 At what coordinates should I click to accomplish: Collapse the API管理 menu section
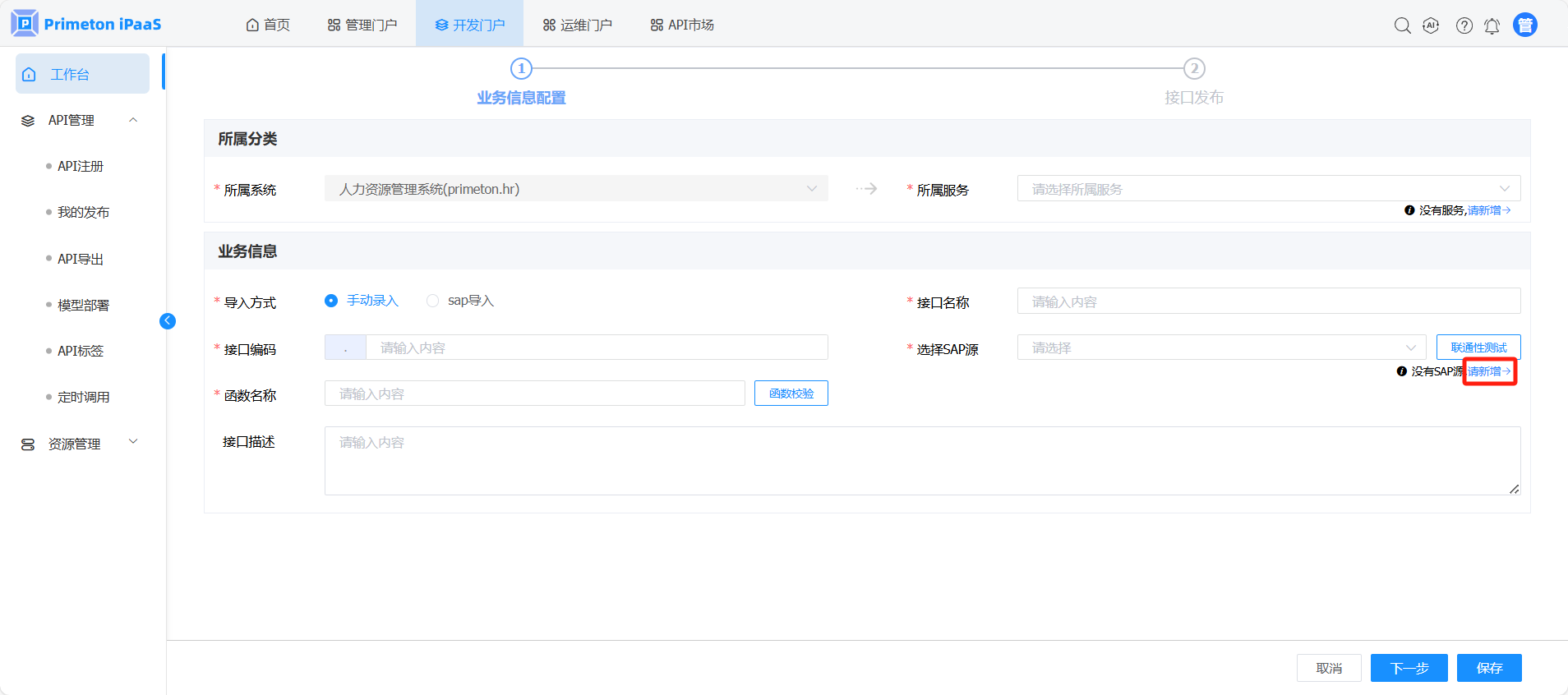(x=133, y=120)
